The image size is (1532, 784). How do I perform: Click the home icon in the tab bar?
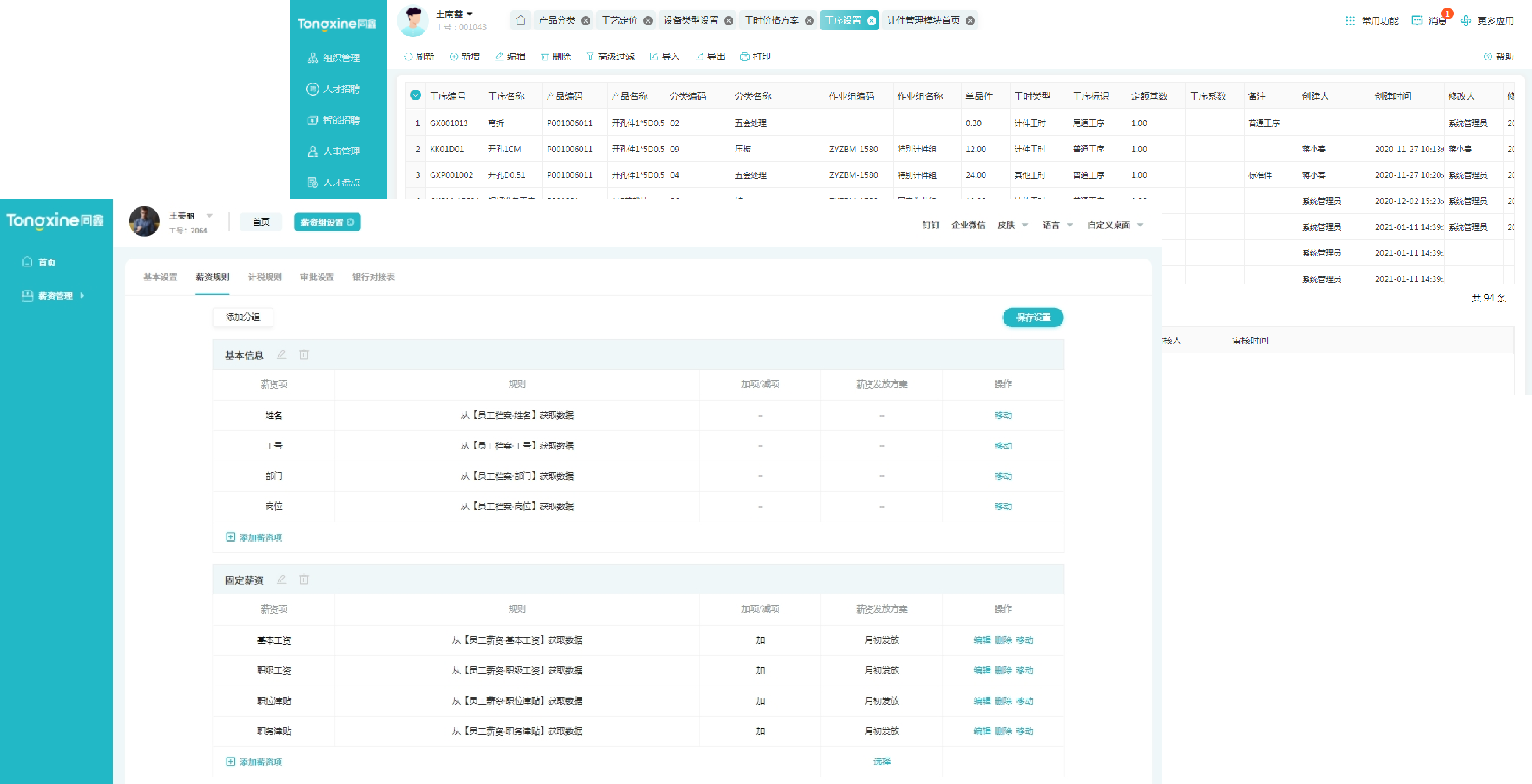(520, 20)
